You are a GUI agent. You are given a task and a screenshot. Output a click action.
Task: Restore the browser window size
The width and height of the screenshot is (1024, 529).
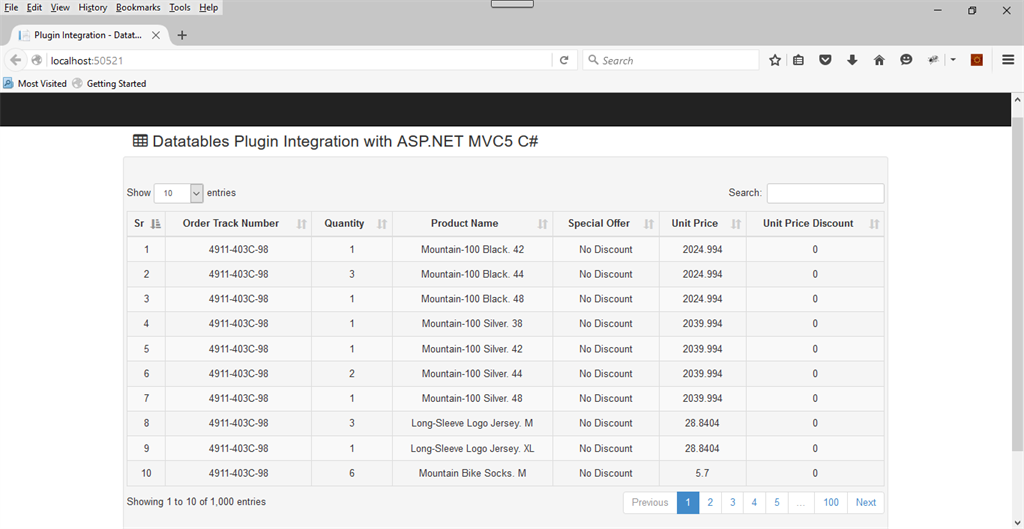[x=972, y=10]
